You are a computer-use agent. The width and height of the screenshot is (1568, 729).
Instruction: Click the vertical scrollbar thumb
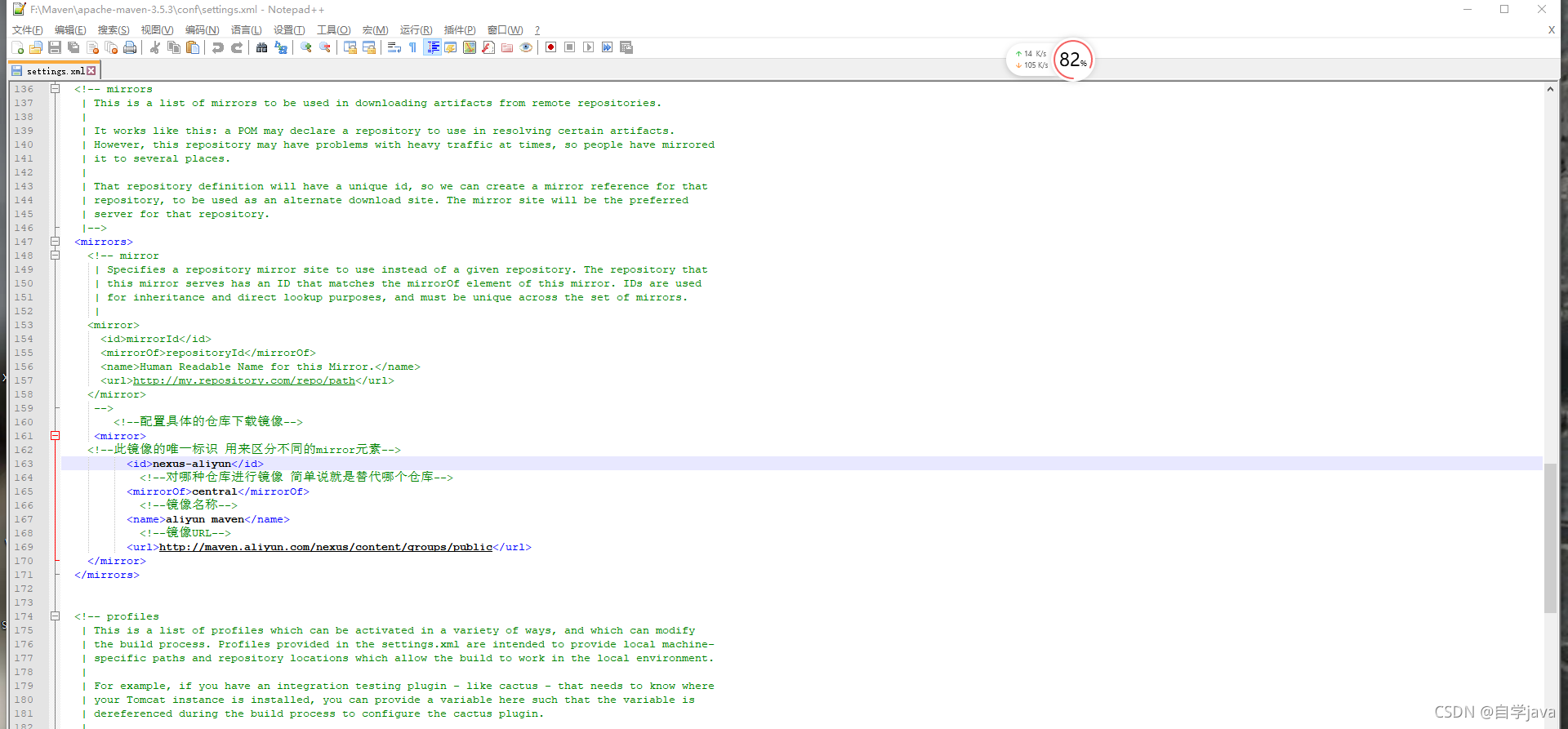pos(1550,537)
